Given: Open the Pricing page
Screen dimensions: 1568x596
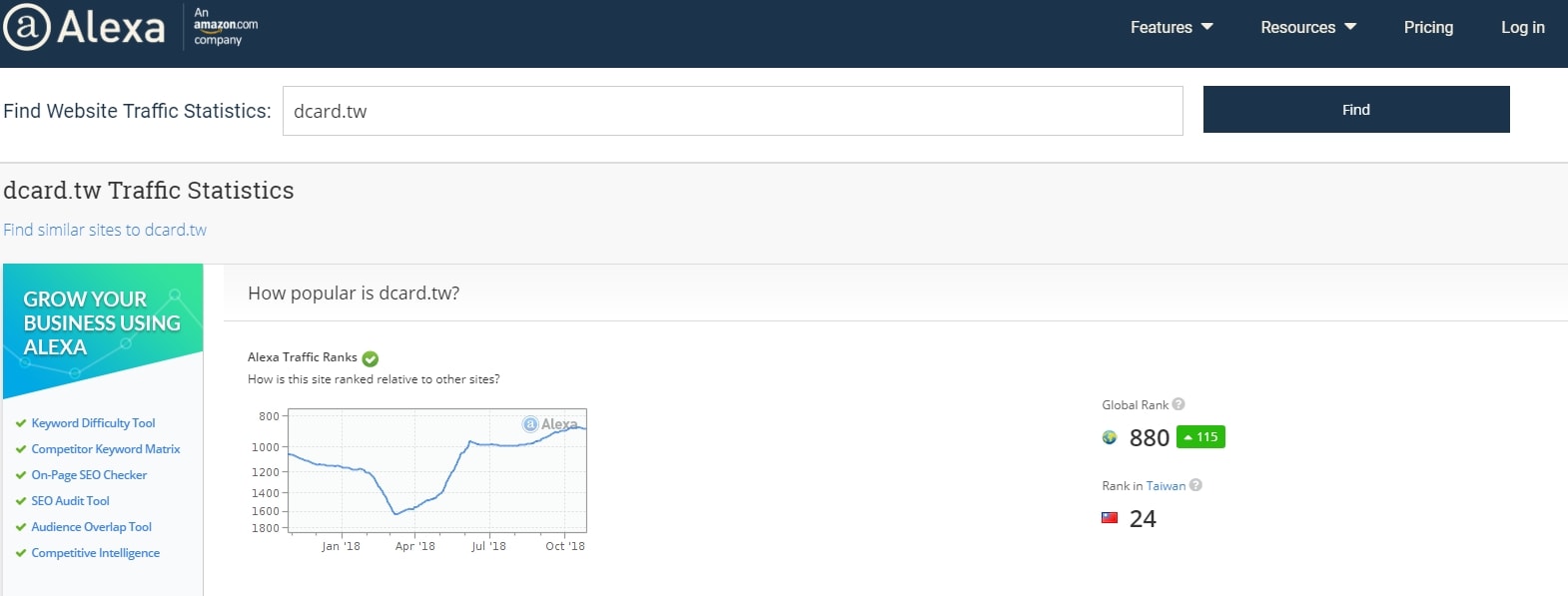Looking at the screenshot, I should pyautogui.click(x=1428, y=27).
